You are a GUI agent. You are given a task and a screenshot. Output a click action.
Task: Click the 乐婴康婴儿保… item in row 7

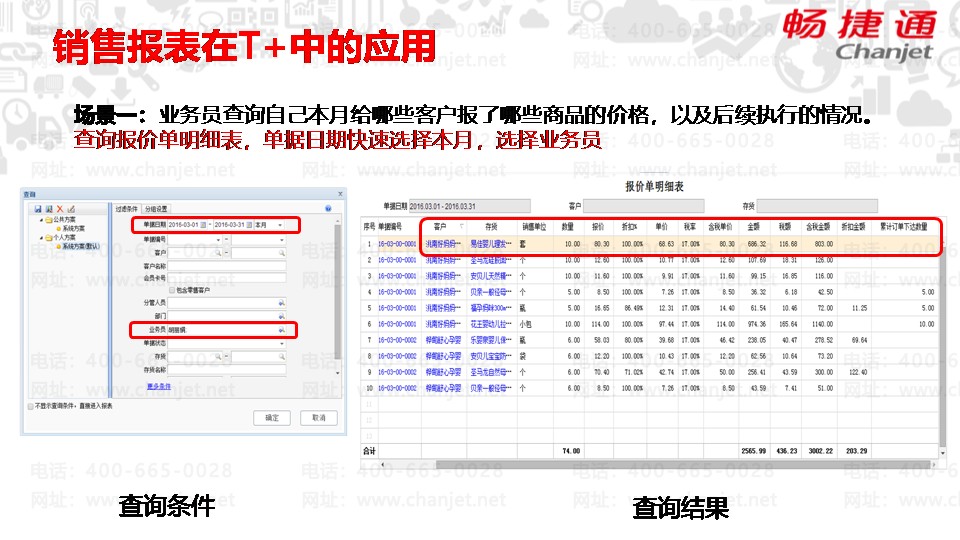pos(491,340)
